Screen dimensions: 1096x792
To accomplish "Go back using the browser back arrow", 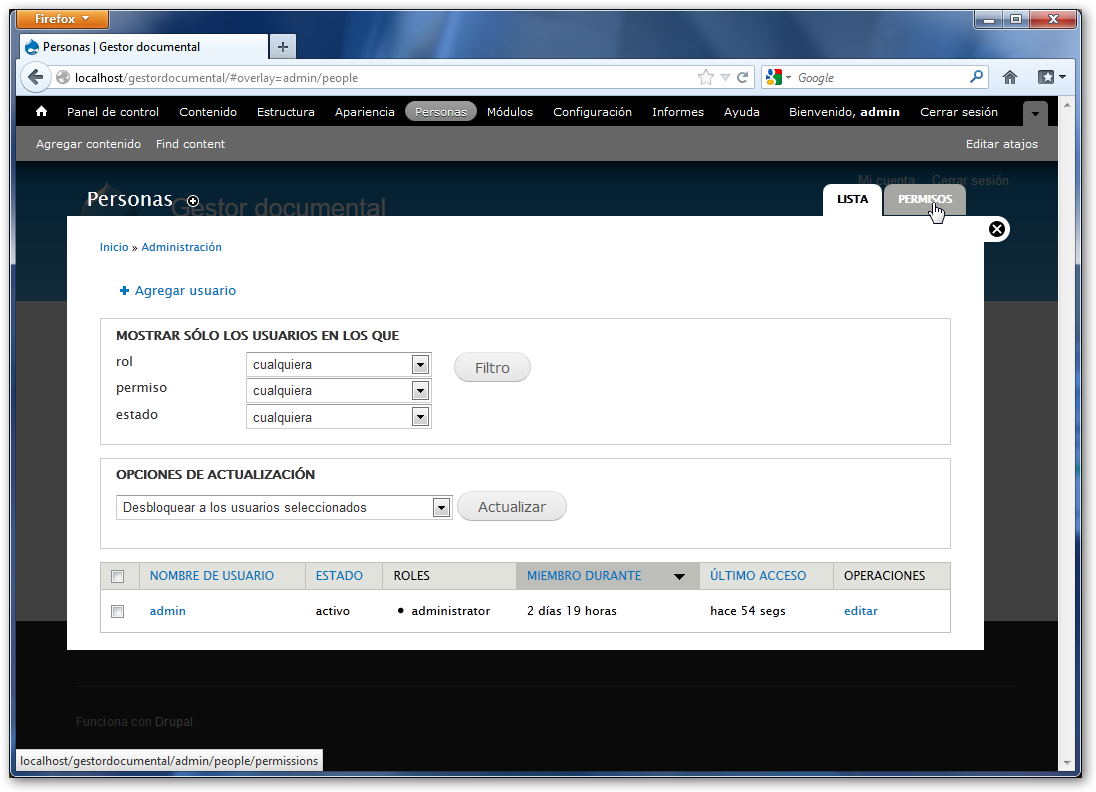I will [x=36, y=77].
